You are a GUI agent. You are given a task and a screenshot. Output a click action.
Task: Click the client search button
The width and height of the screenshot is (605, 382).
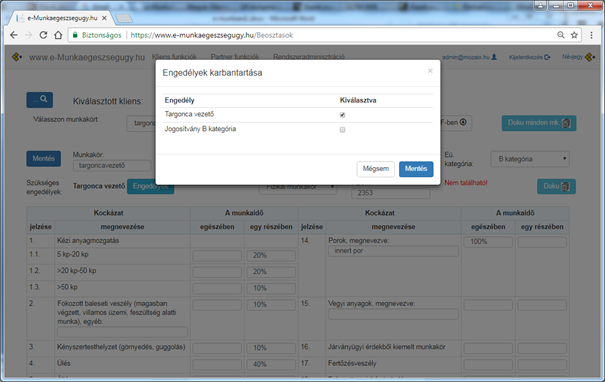click(x=40, y=100)
